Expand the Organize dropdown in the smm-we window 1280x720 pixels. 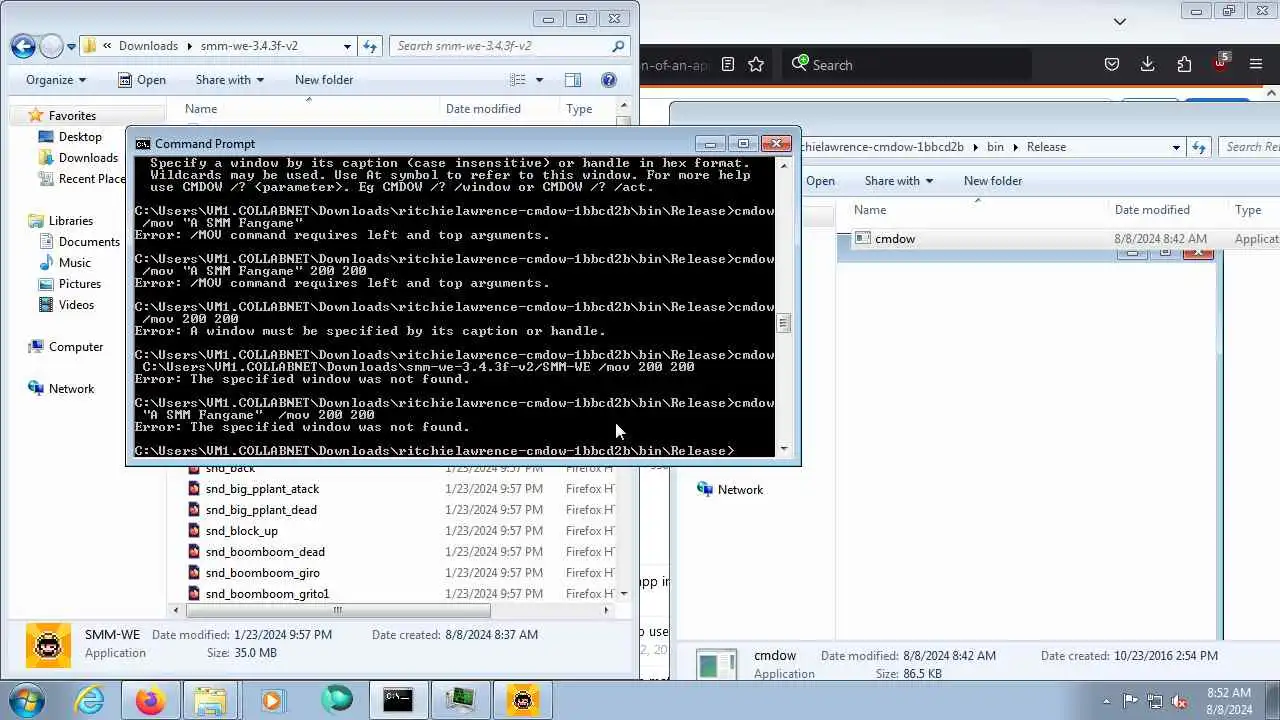[56, 80]
